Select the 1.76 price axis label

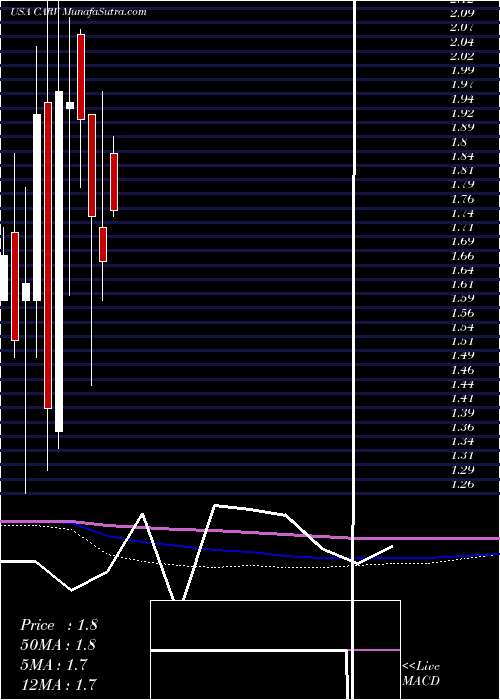[x=462, y=199]
